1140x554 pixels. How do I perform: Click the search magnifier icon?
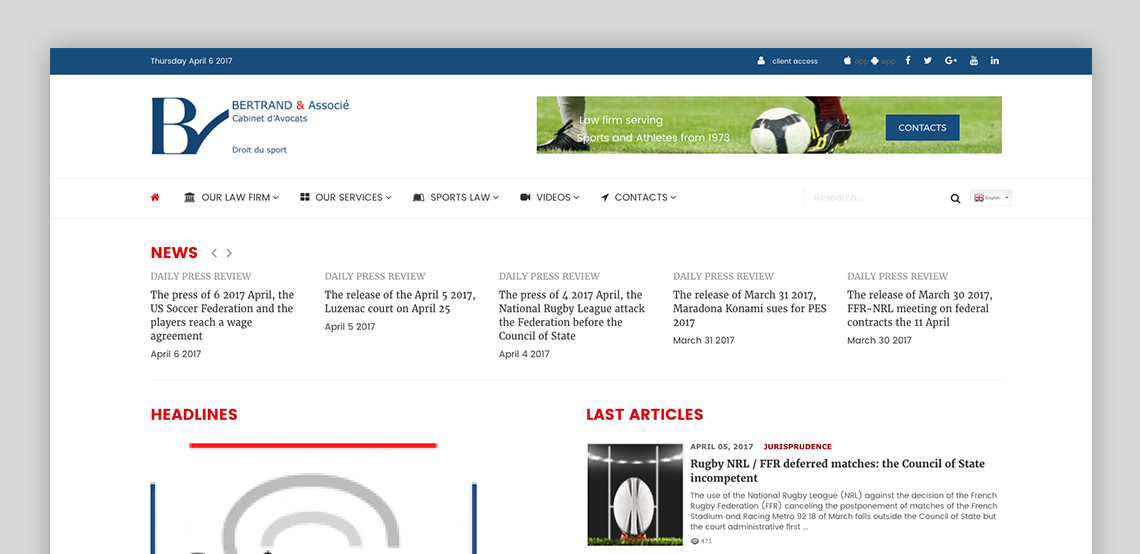pyautogui.click(x=955, y=198)
